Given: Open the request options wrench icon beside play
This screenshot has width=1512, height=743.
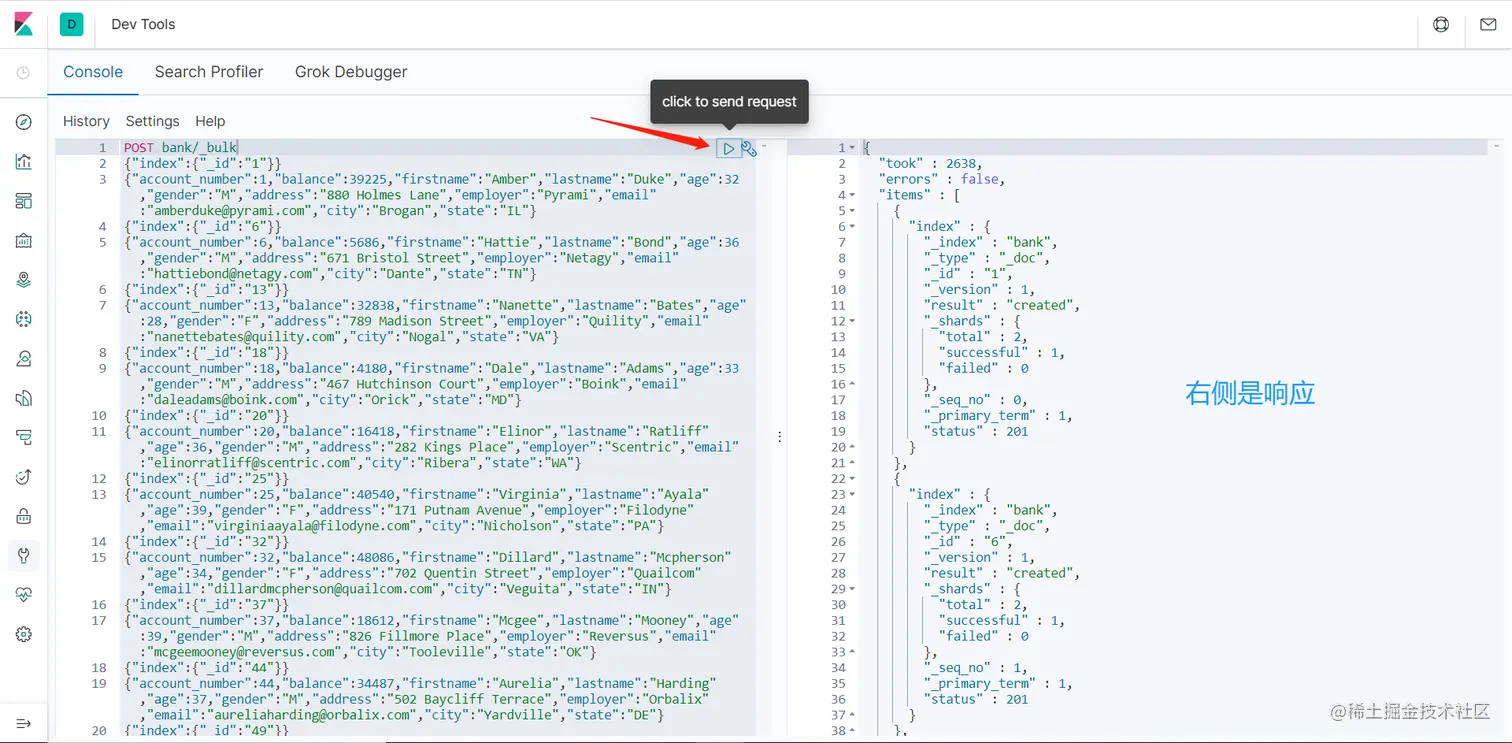Looking at the screenshot, I should point(748,148).
